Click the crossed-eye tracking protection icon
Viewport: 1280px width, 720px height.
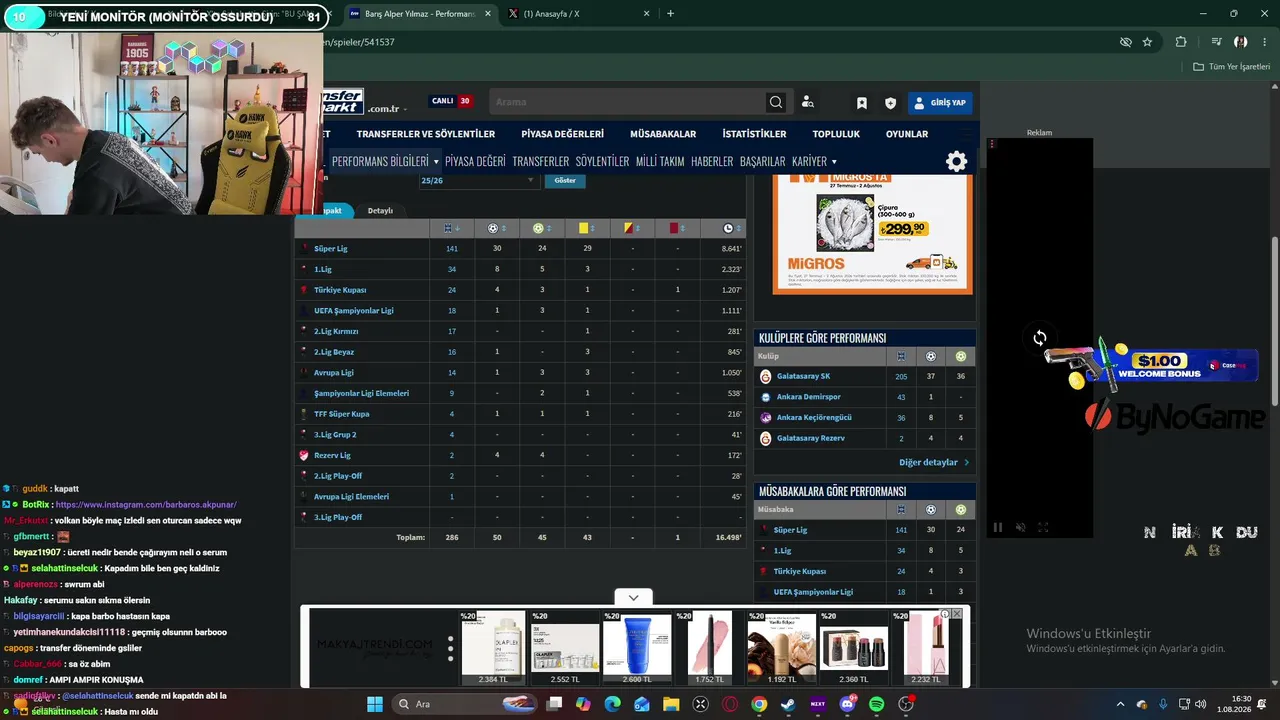tap(1125, 42)
